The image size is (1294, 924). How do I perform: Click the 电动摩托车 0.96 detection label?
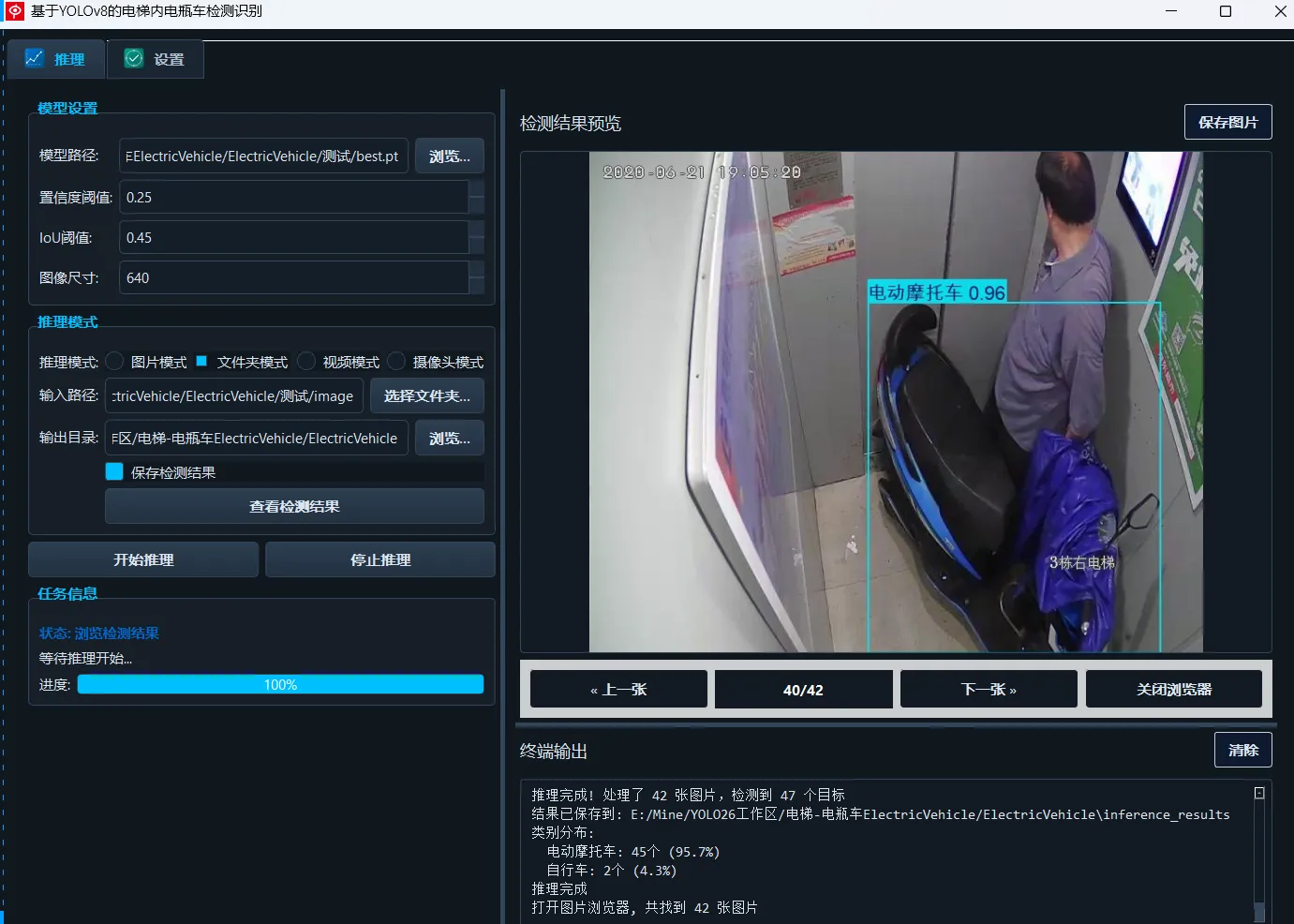[x=937, y=292]
